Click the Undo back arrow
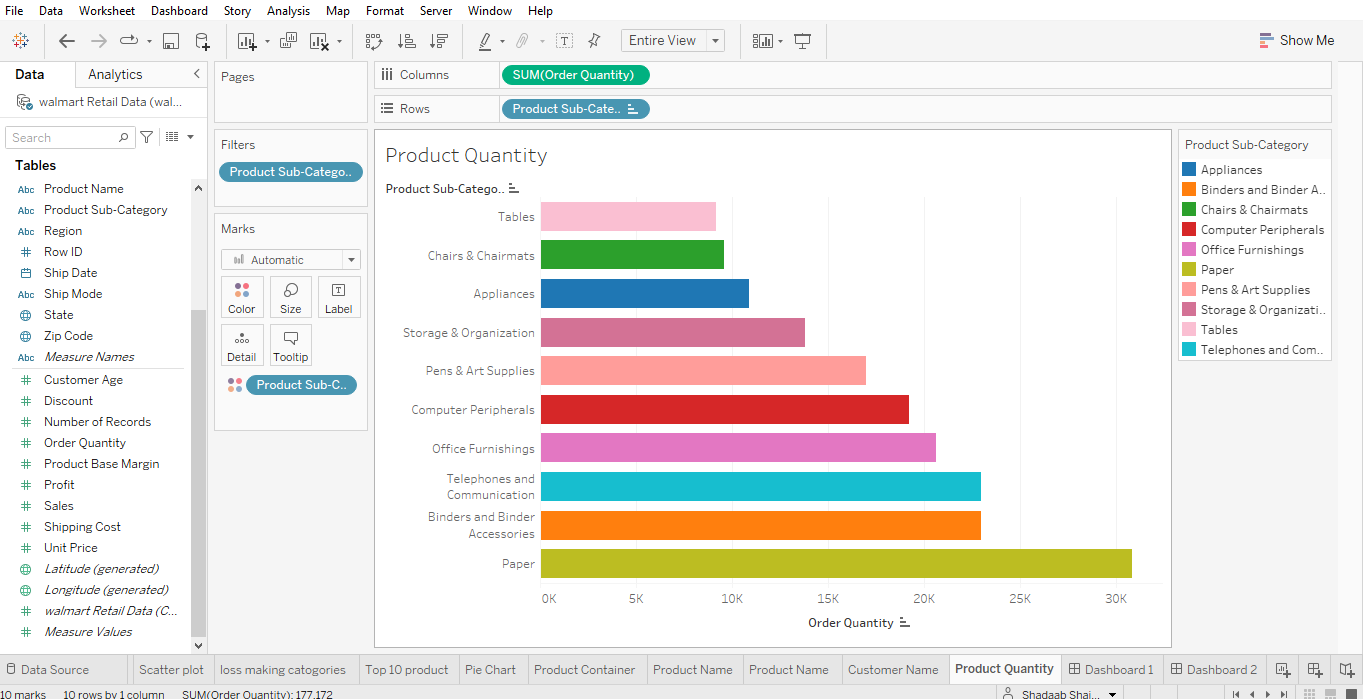1363x699 pixels. [67, 41]
